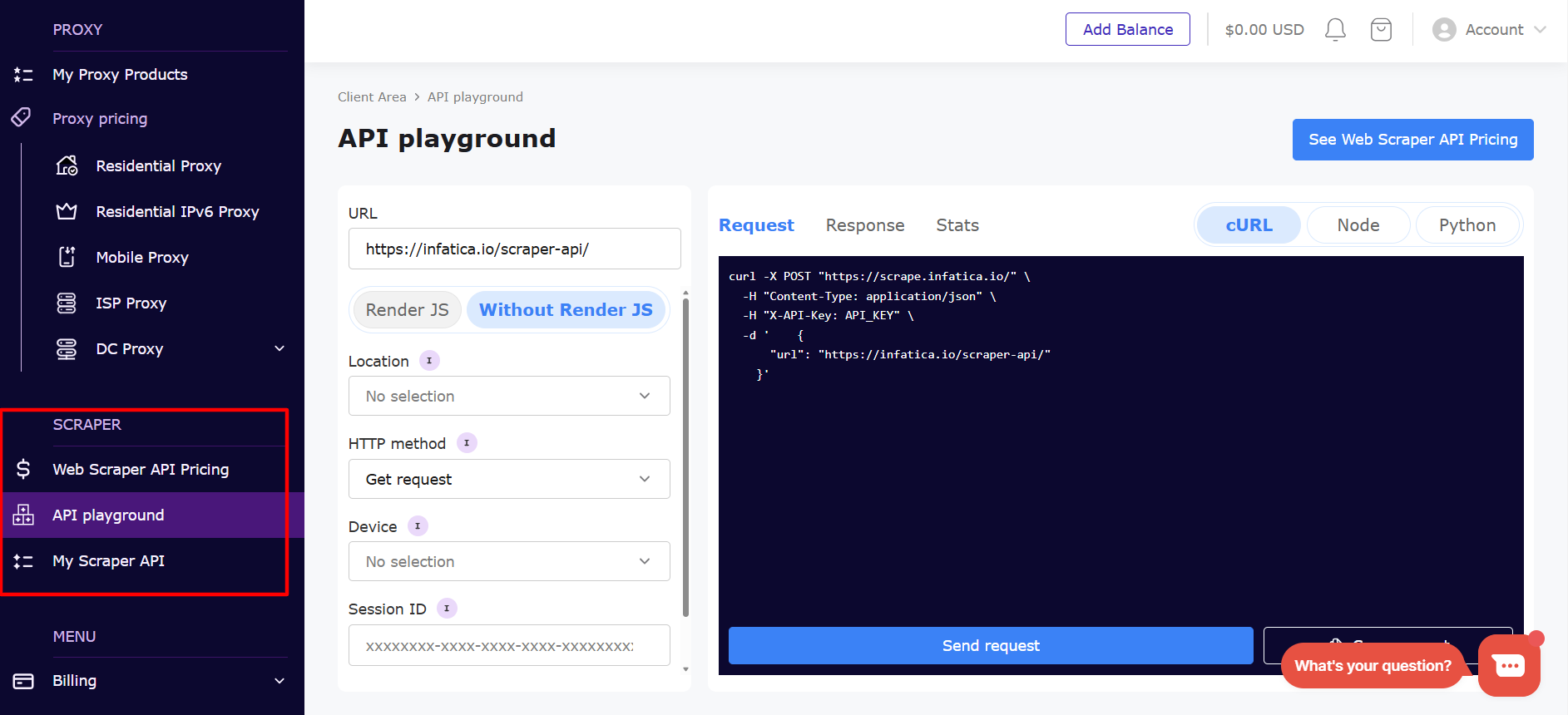
Task: Open the Account dropdown menu
Action: pos(1489,30)
